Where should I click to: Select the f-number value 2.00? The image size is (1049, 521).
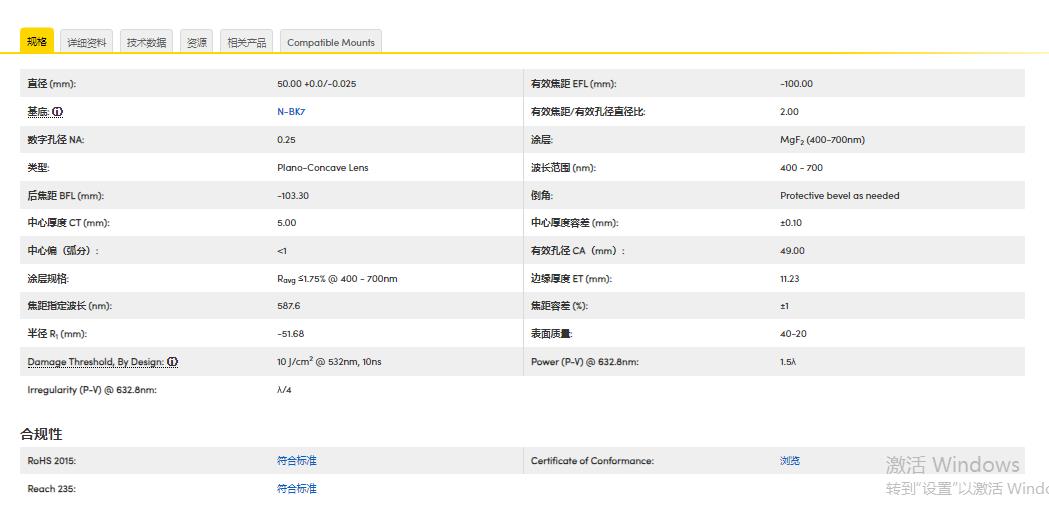[789, 112]
